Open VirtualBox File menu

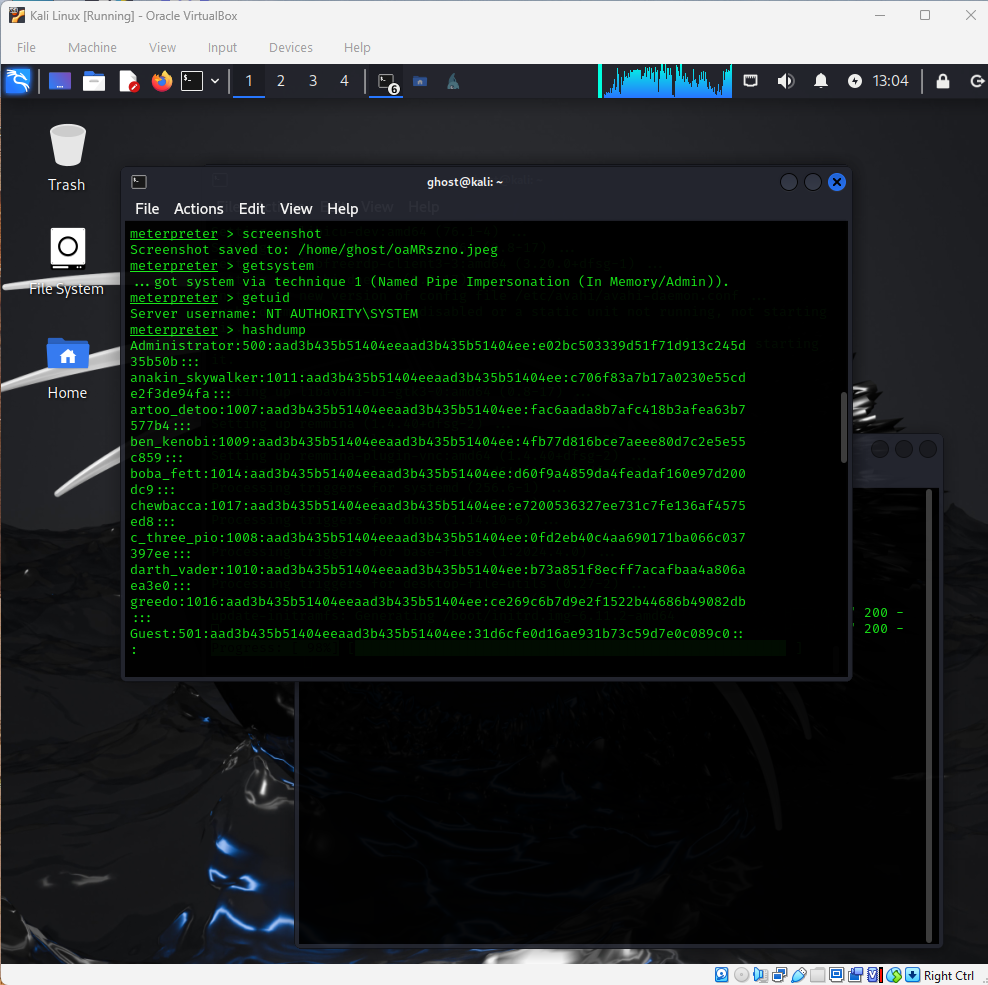[26, 48]
